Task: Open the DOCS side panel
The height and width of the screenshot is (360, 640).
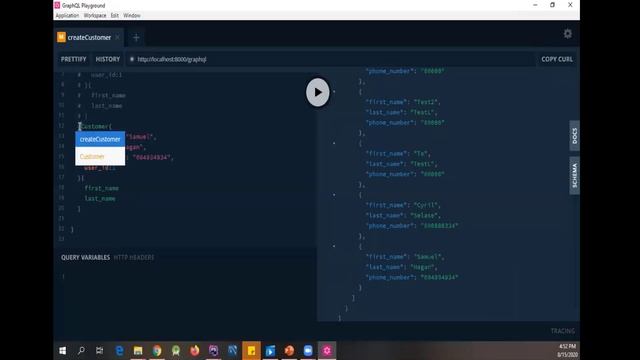Action: 575,136
